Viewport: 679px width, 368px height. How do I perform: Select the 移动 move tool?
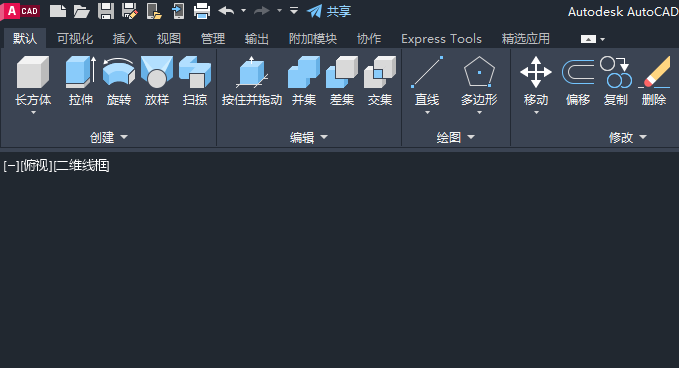[536, 81]
